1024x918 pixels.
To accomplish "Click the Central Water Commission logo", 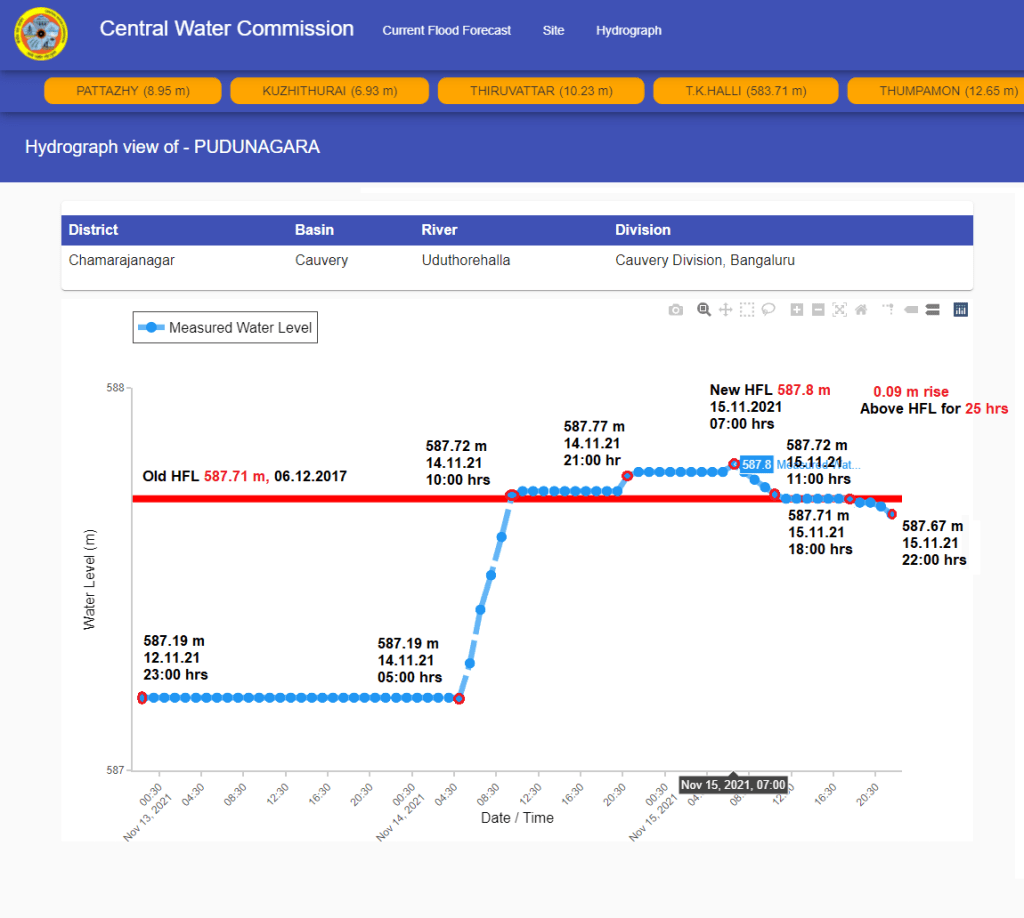I will [x=41, y=33].
